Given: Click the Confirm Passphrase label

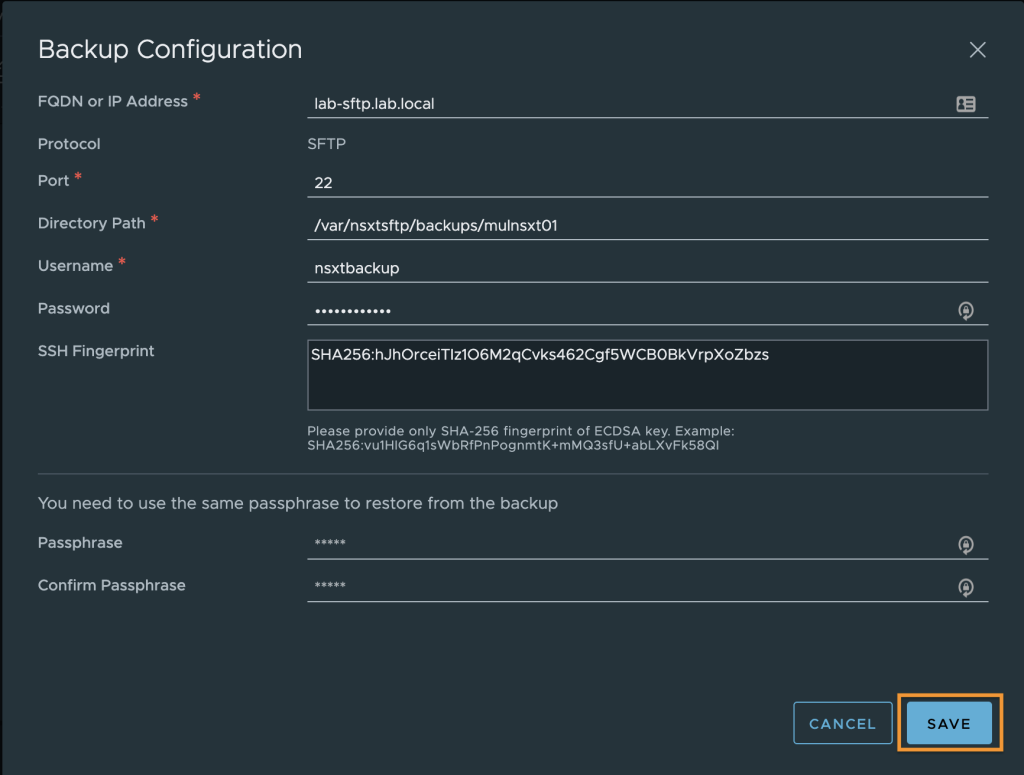Looking at the screenshot, I should tap(112, 585).
